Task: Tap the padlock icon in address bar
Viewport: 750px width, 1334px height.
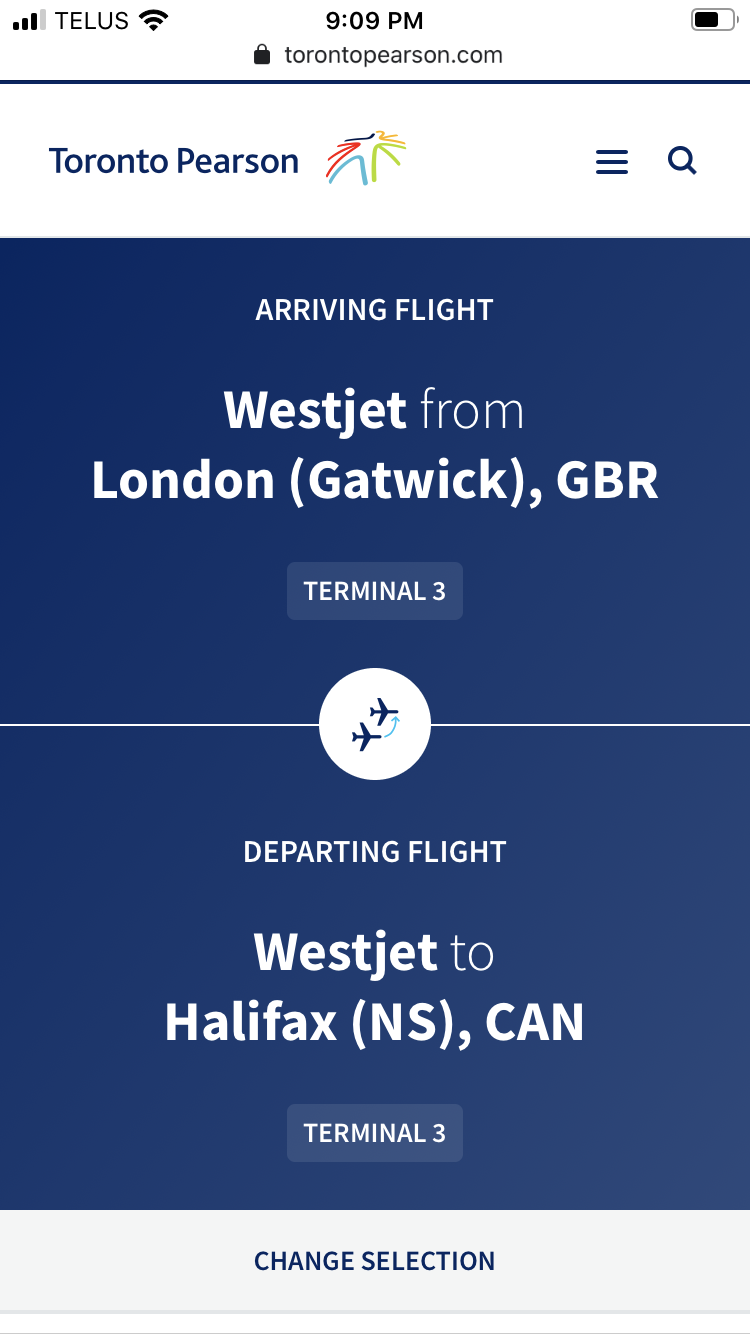Action: pos(262,54)
